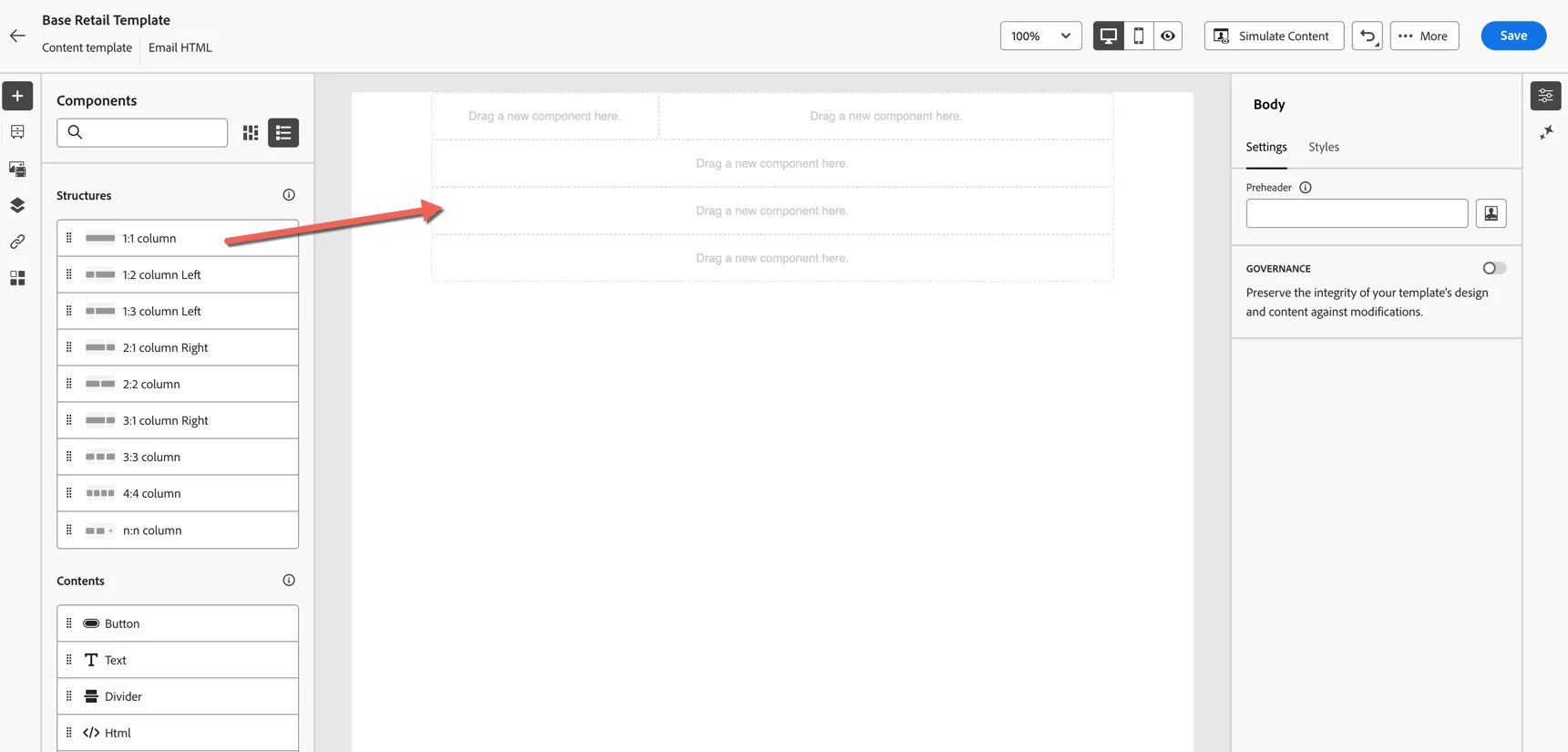Select the Text content component
This screenshot has width=1568, height=752.
tap(178, 660)
